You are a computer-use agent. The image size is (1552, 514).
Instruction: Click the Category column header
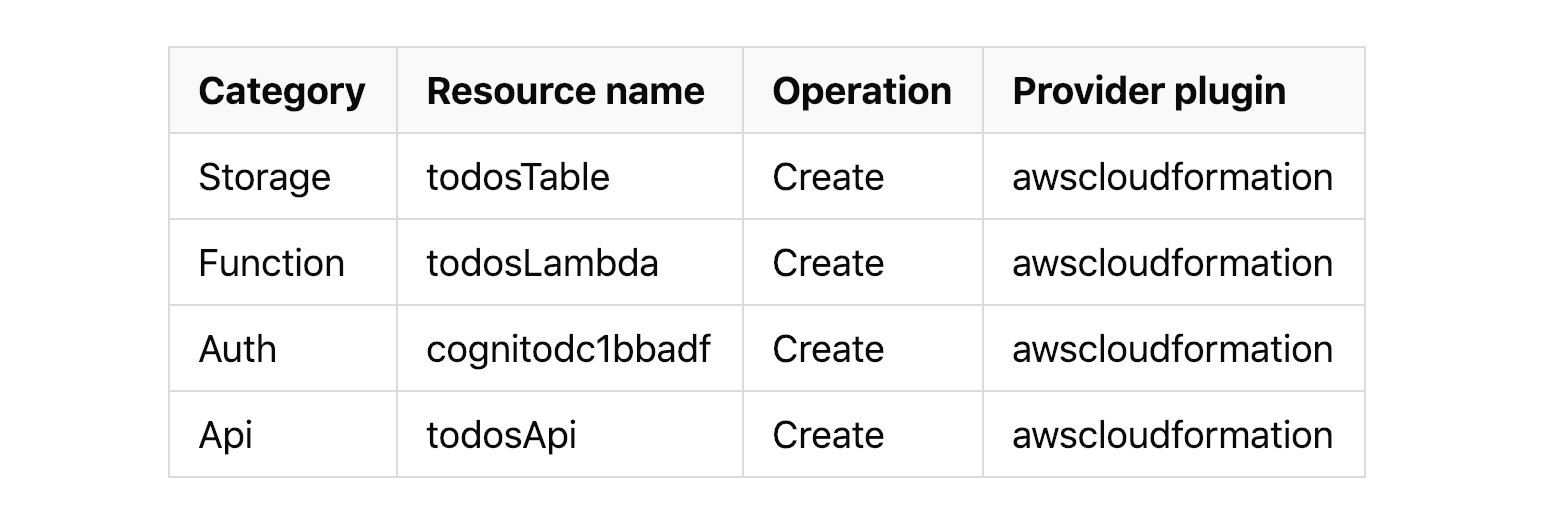282,91
